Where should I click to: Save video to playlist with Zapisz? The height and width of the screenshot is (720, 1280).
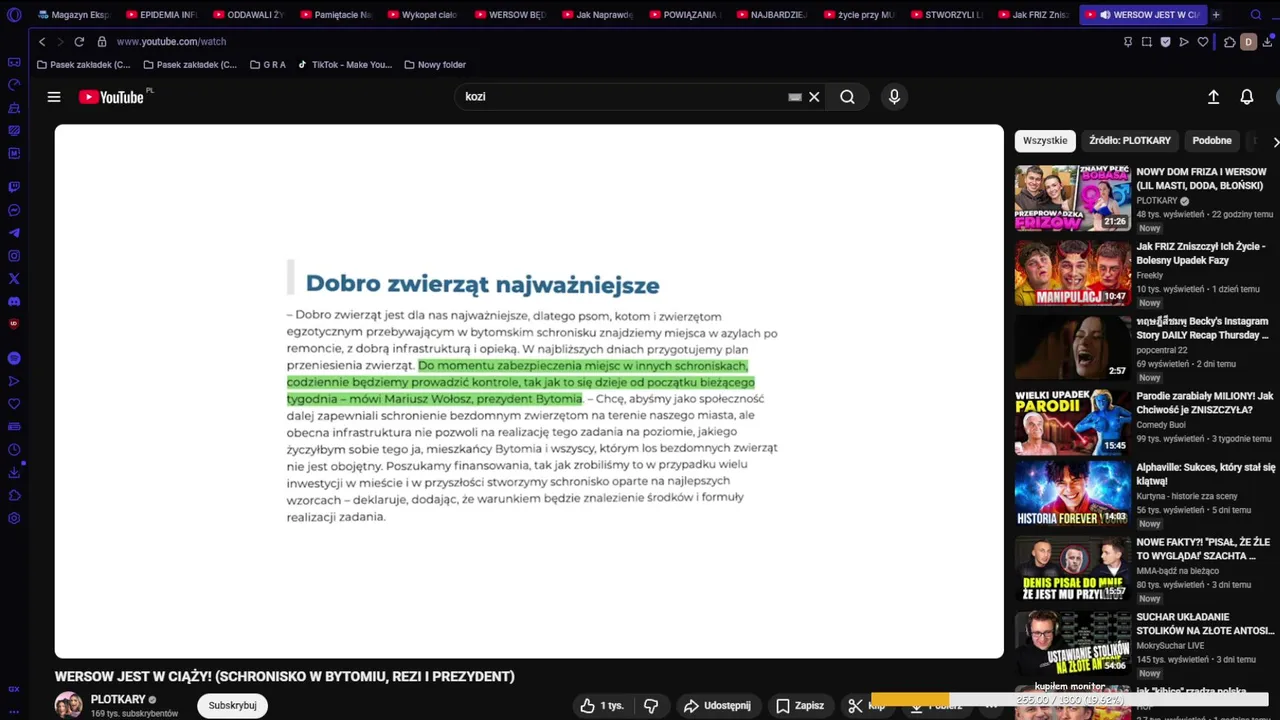point(800,706)
